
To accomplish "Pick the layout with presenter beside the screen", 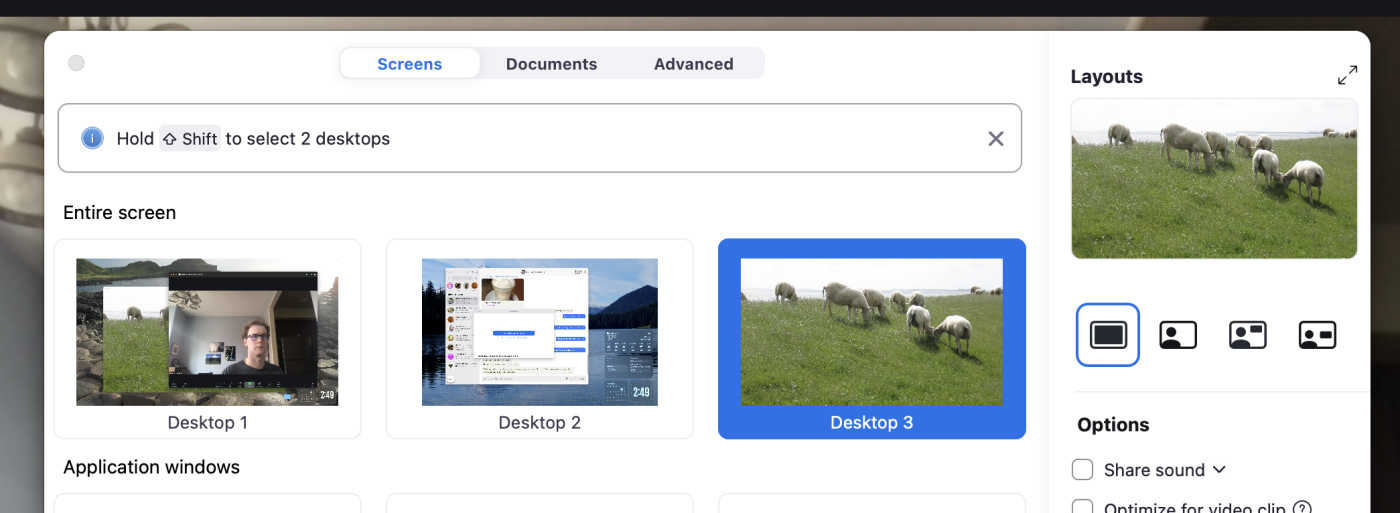I will [1317, 335].
